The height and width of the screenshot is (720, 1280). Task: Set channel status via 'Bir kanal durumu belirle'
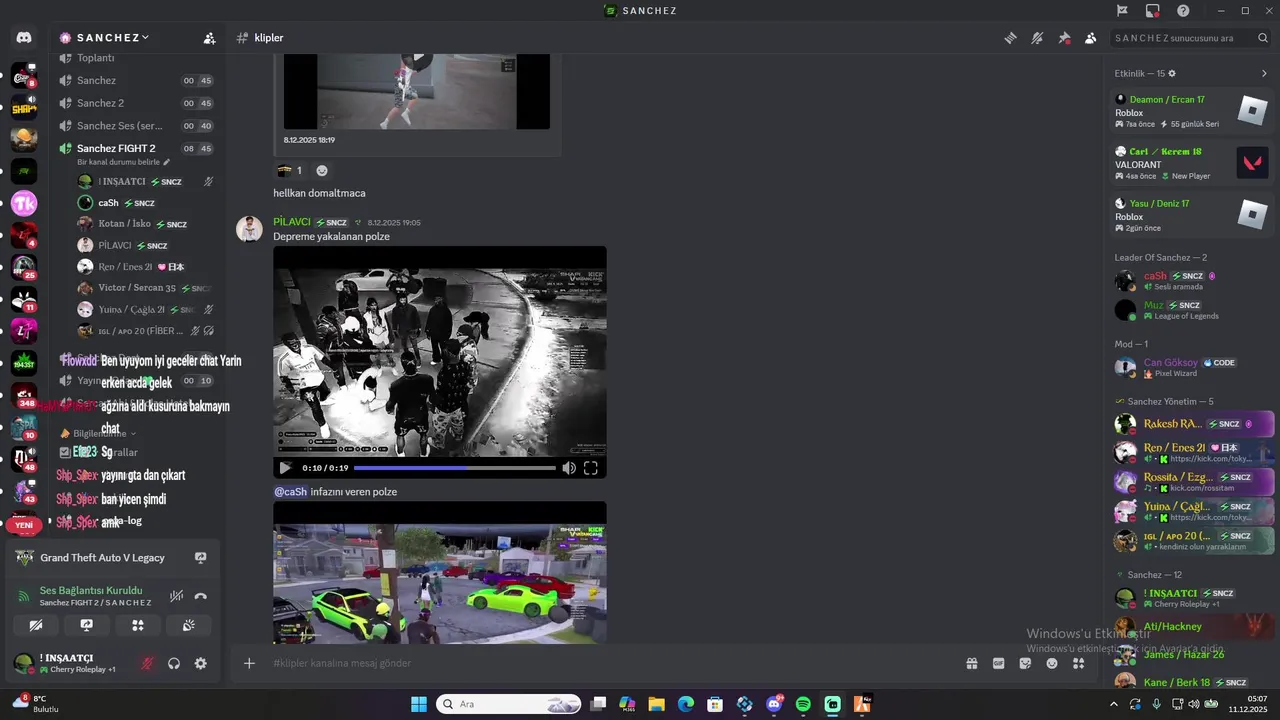pos(124,162)
